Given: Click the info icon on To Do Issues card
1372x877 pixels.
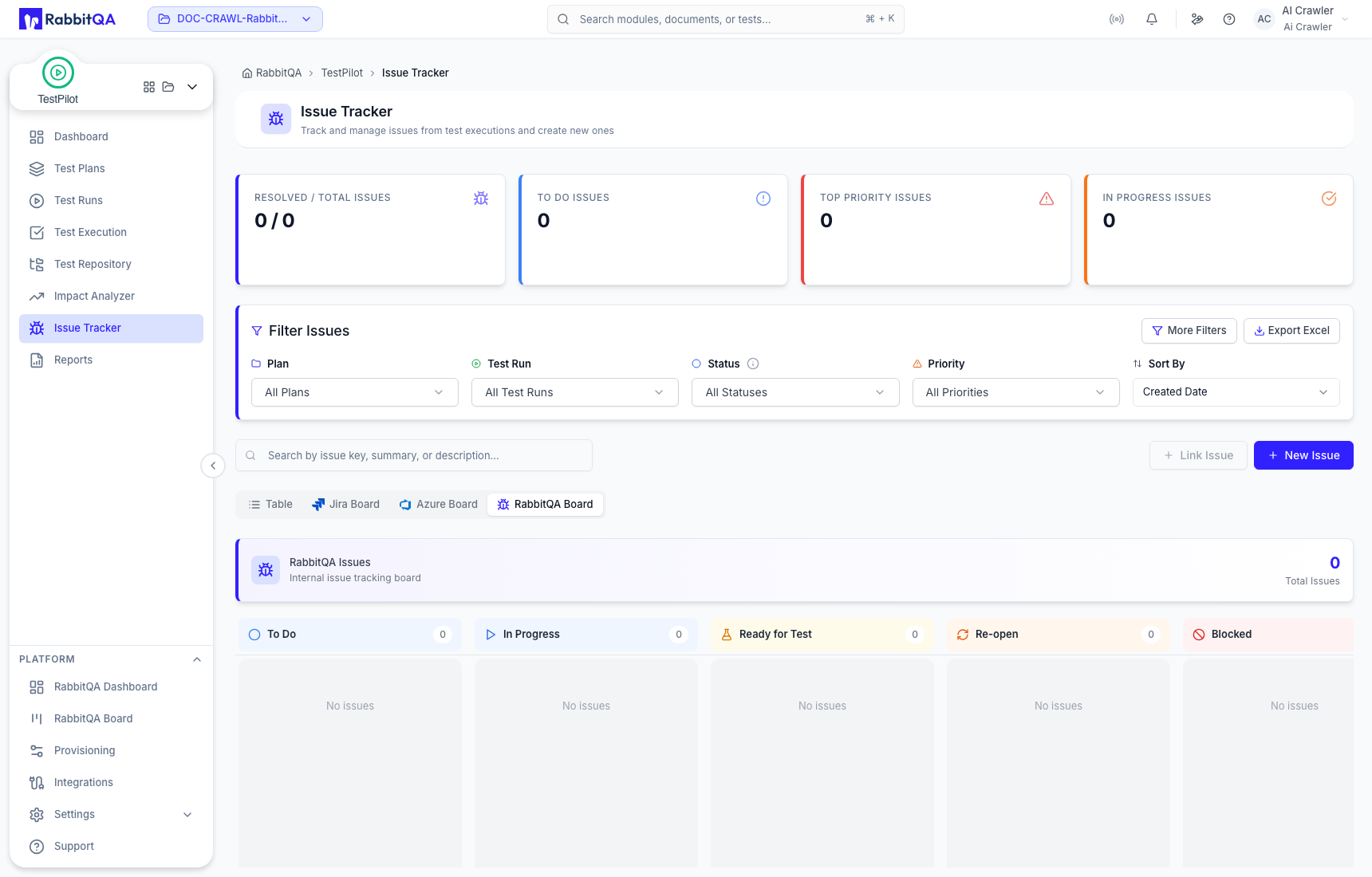Looking at the screenshot, I should [x=763, y=199].
